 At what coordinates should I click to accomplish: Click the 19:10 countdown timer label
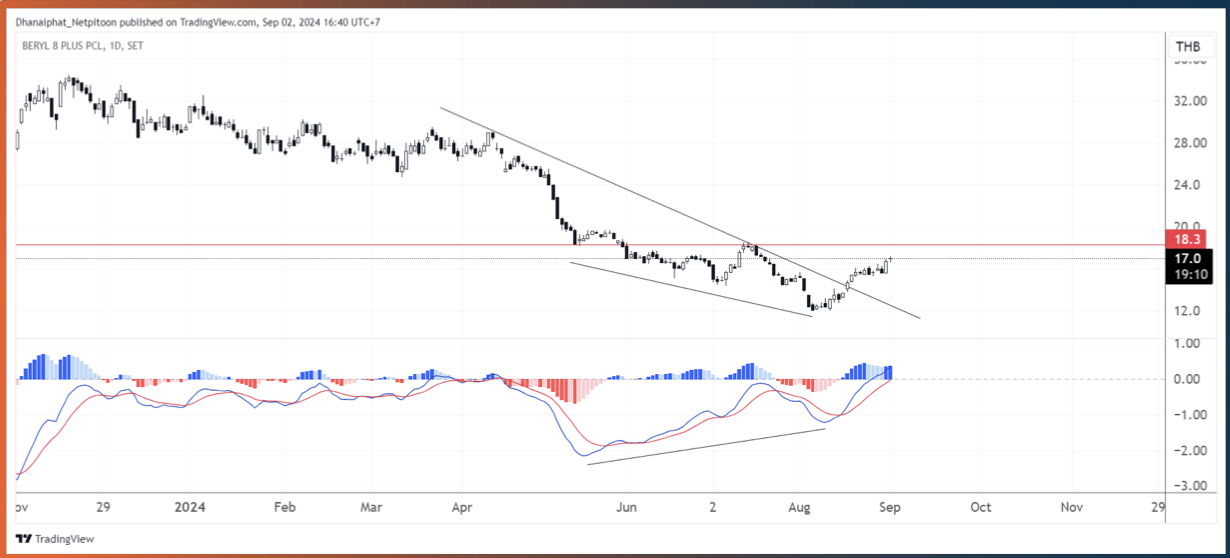point(1188,275)
